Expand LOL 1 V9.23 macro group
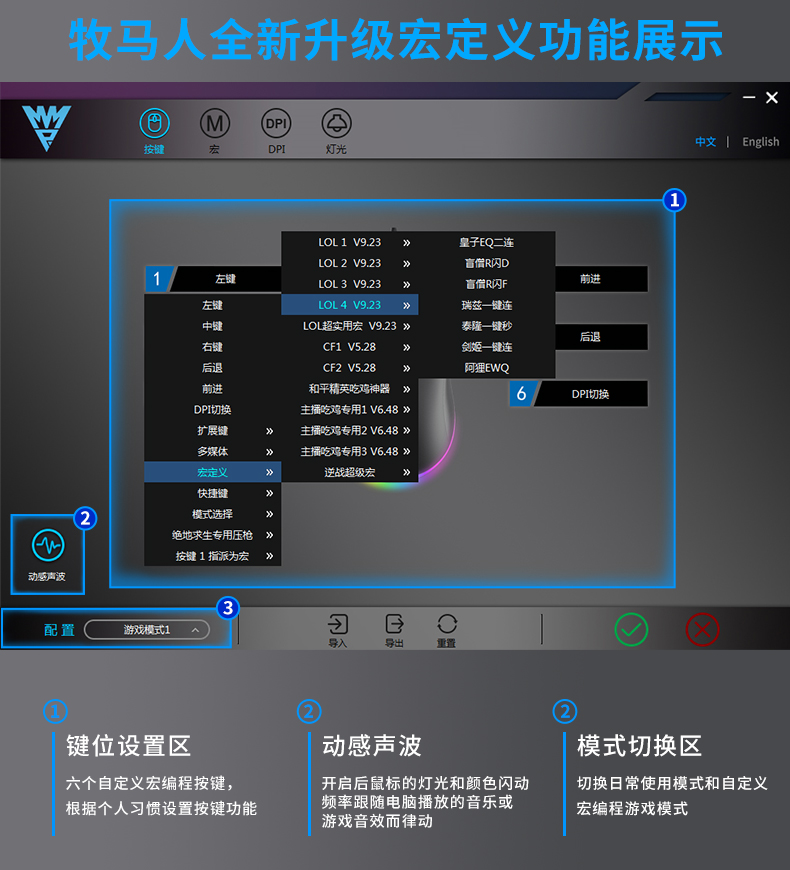This screenshot has height=870, width=790. tap(350, 242)
